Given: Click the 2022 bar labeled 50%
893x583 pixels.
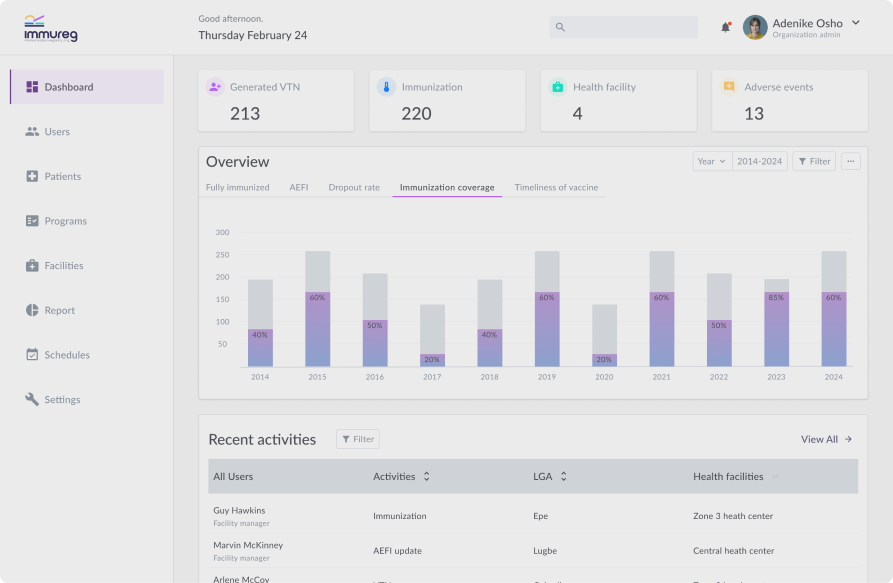Looking at the screenshot, I should 719,343.
